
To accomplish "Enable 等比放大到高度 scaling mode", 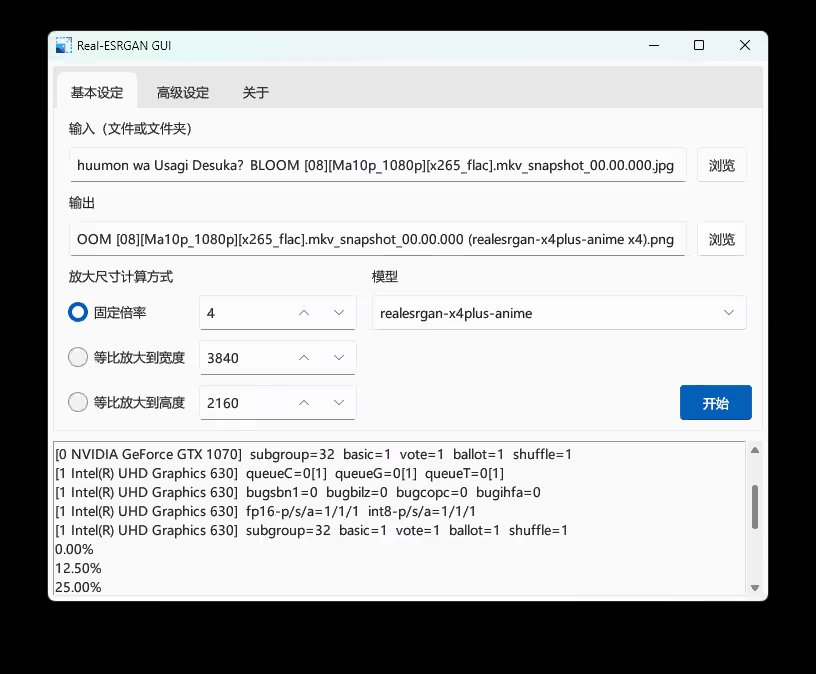I will pos(77,402).
